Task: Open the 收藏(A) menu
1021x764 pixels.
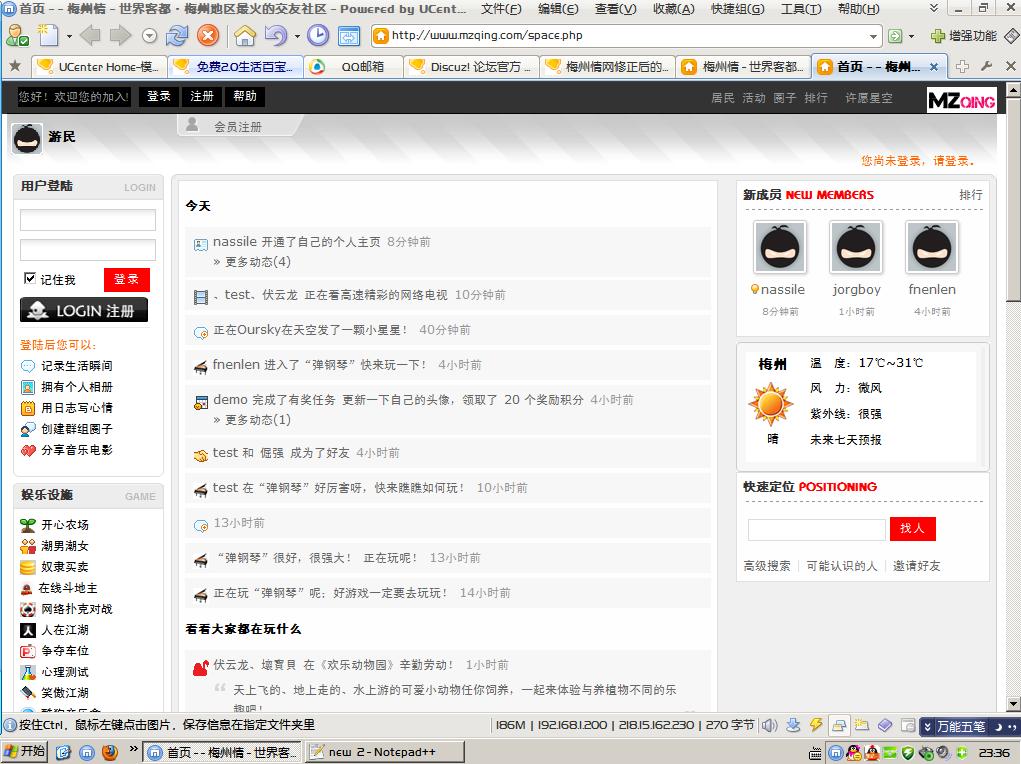Action: tap(674, 9)
